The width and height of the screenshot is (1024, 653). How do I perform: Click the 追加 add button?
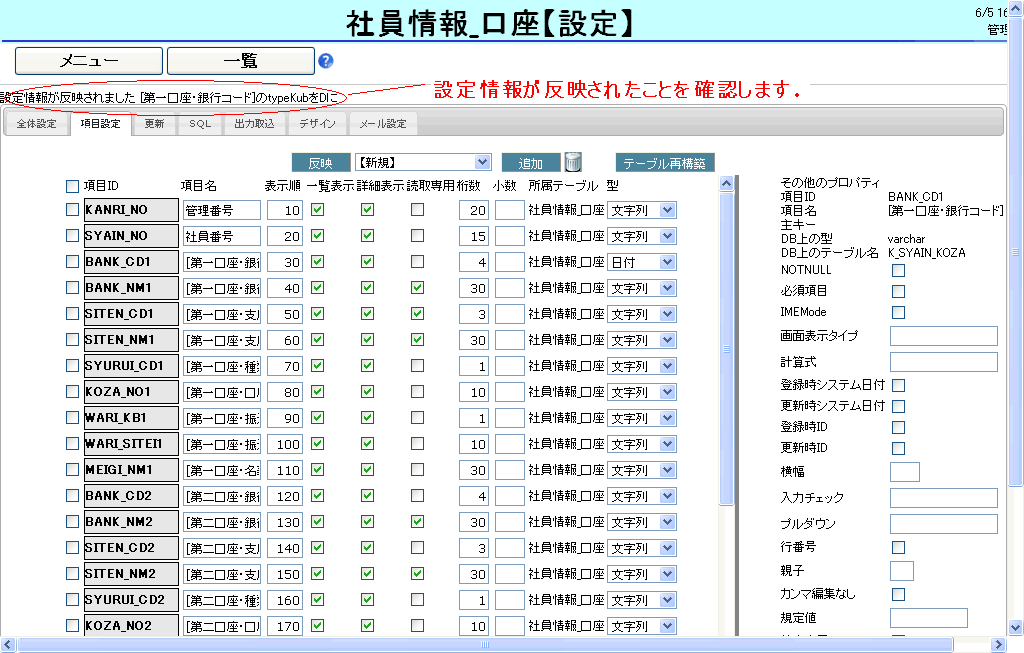pos(530,163)
